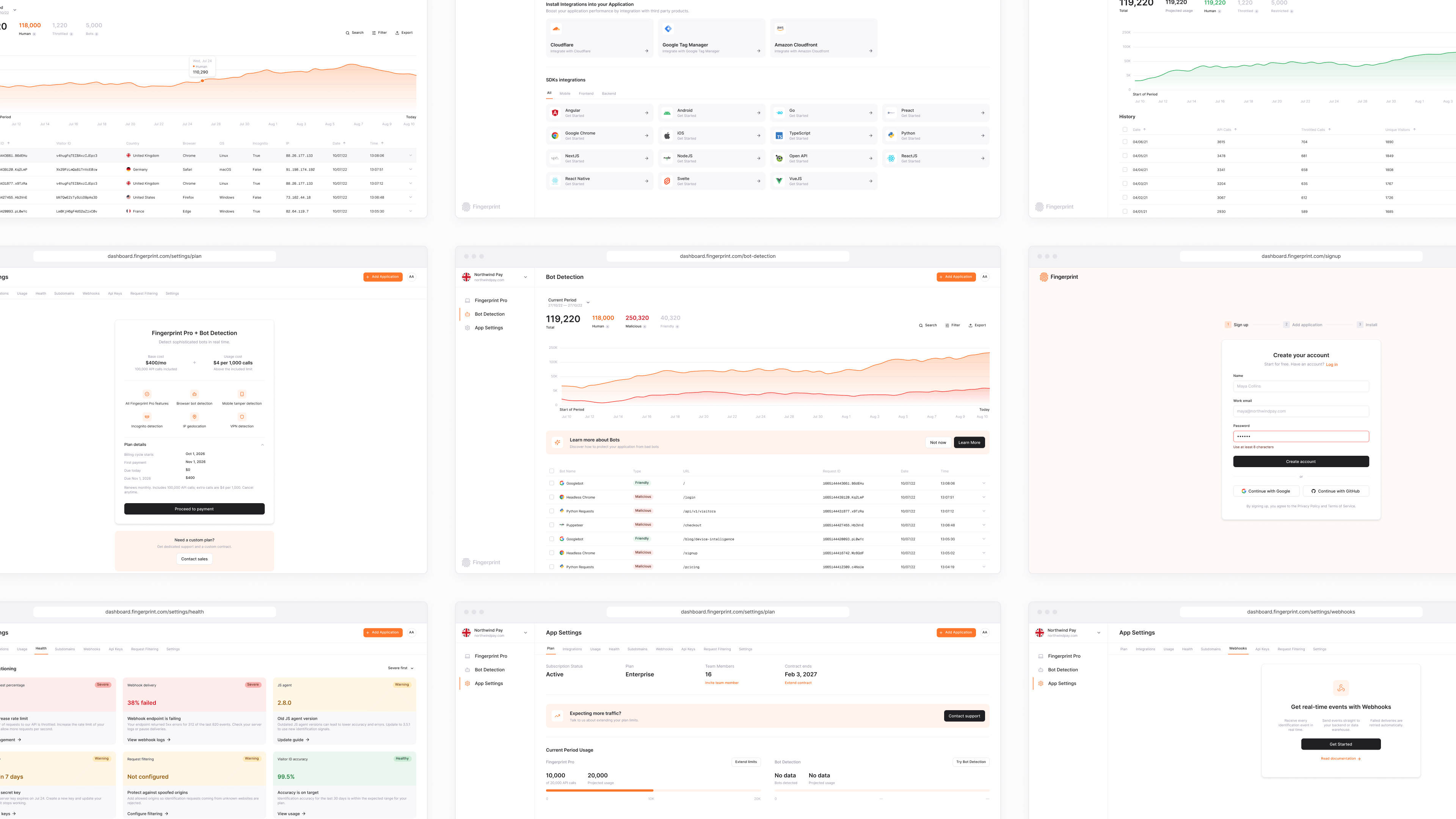Click the Proceed to payment button
The height and width of the screenshot is (819, 1456).
(195, 509)
